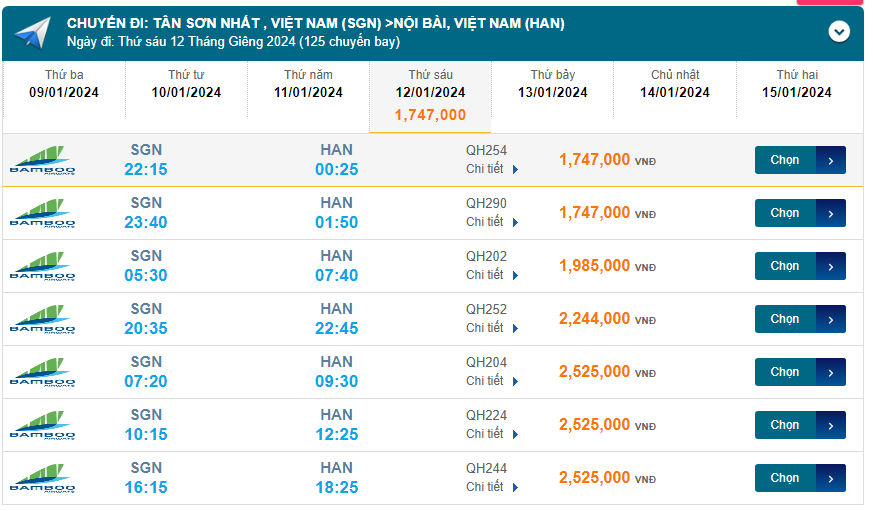873x511 pixels.
Task: Select the Thứ bảy 13/01/2024 date tab
Action: tap(553, 84)
